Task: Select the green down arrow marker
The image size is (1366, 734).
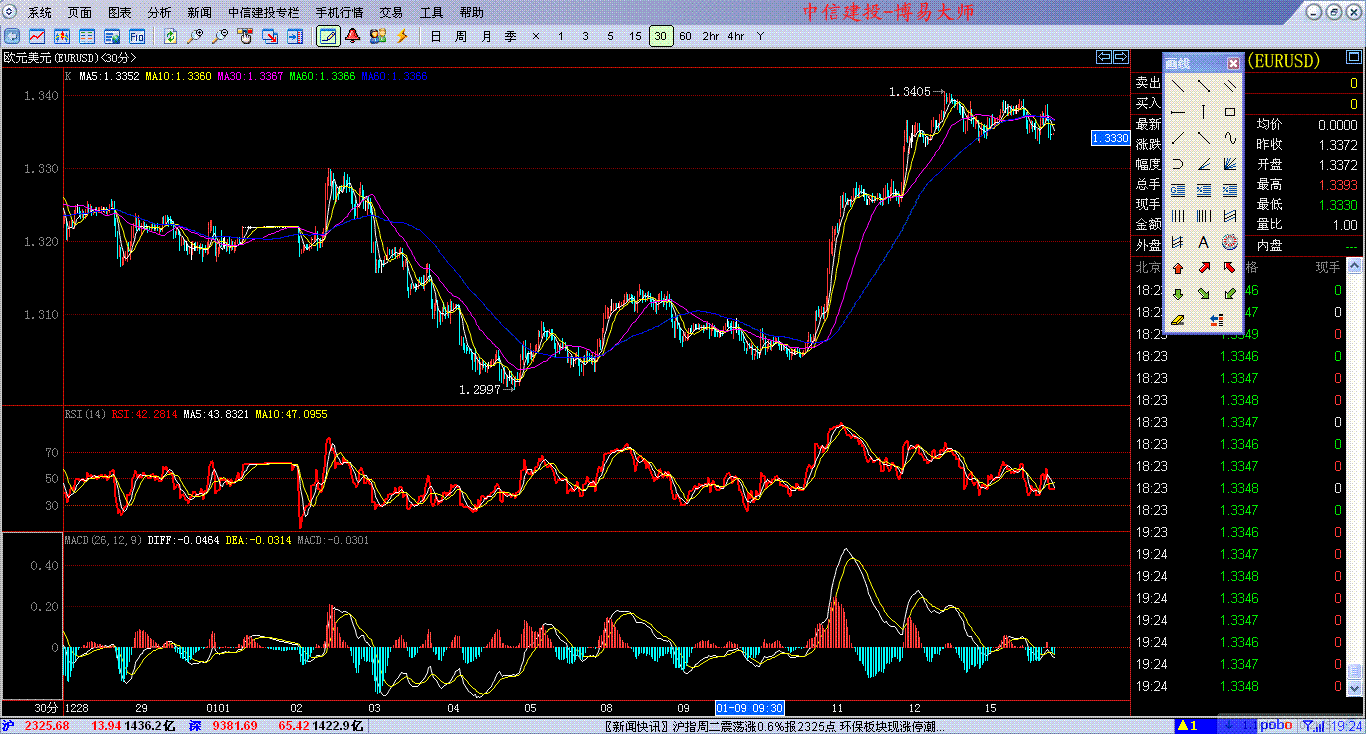Action: (x=1178, y=294)
